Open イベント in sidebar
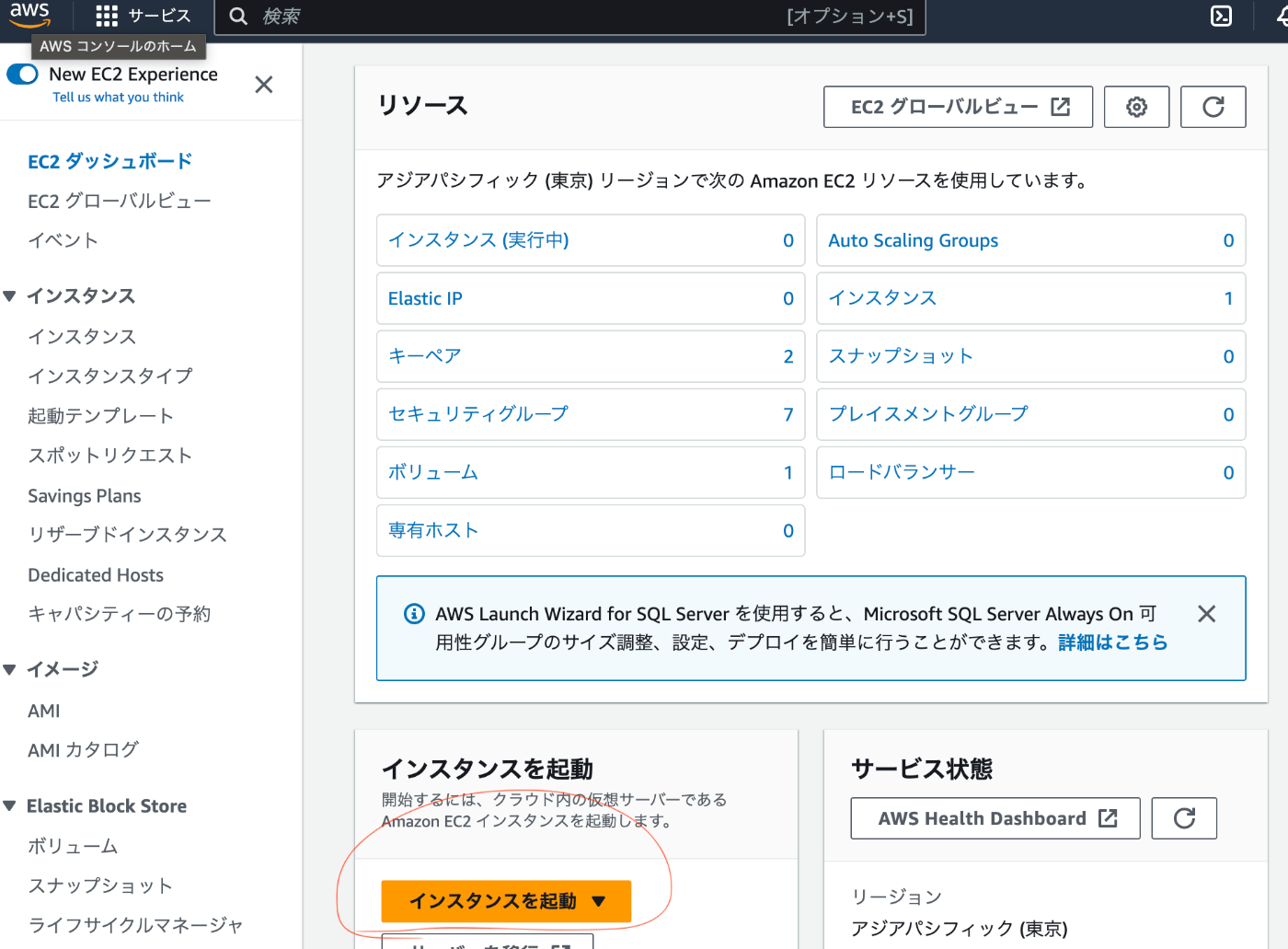 click(63, 240)
